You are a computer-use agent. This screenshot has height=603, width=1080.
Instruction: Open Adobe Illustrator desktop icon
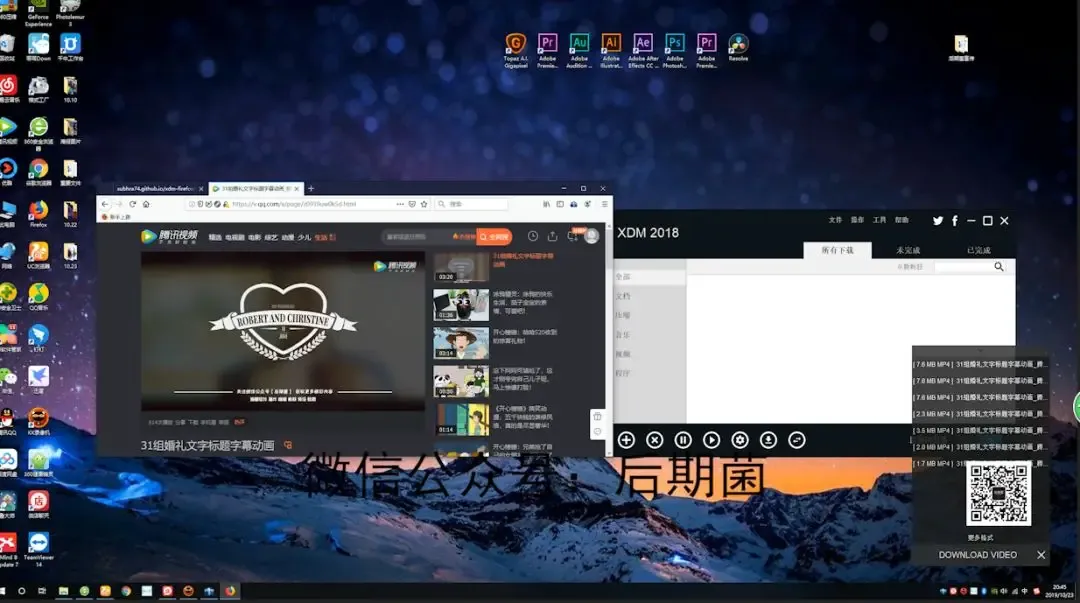(611, 50)
